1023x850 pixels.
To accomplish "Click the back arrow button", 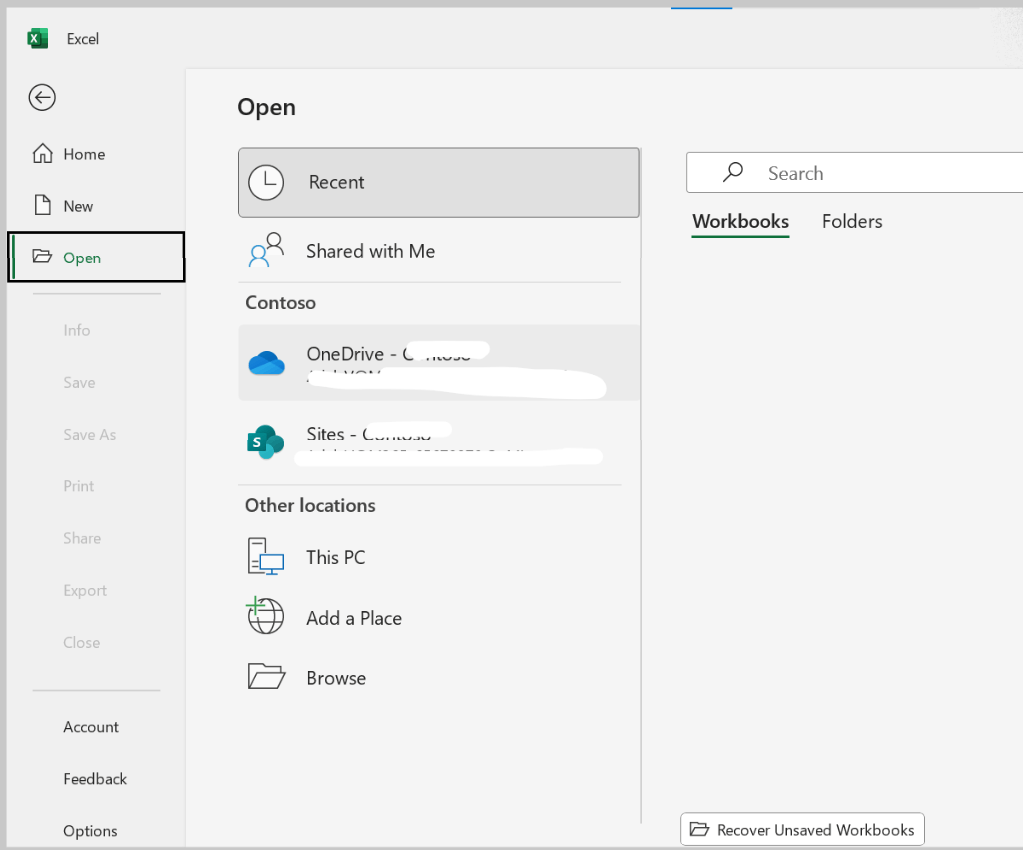I will click(42, 98).
